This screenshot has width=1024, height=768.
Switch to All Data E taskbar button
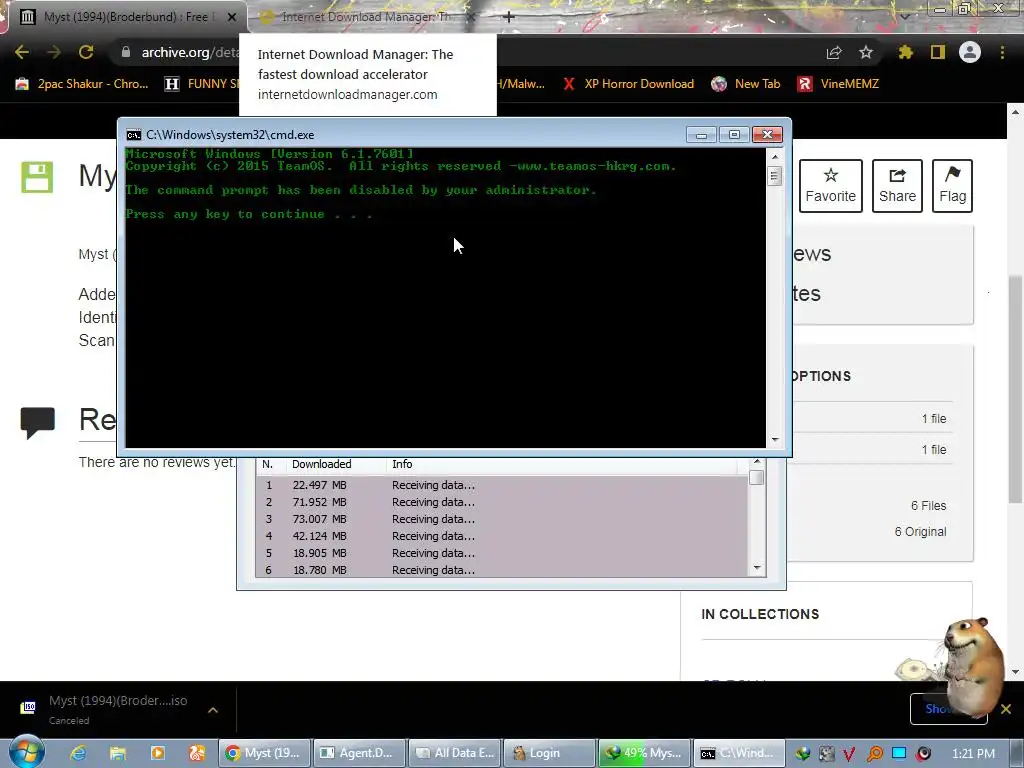(x=455, y=753)
